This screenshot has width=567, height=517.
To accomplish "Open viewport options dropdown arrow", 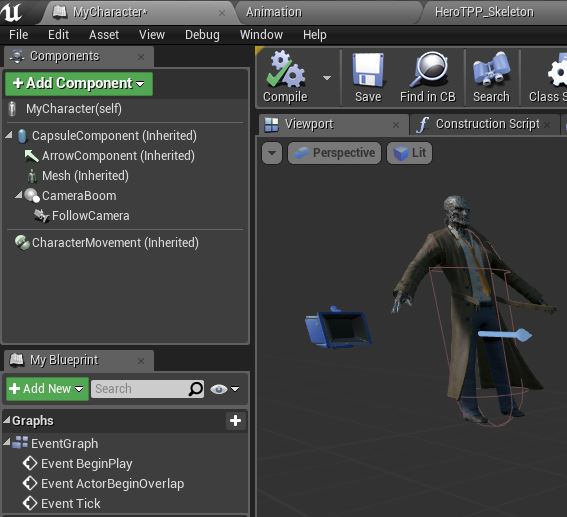I will pyautogui.click(x=272, y=153).
